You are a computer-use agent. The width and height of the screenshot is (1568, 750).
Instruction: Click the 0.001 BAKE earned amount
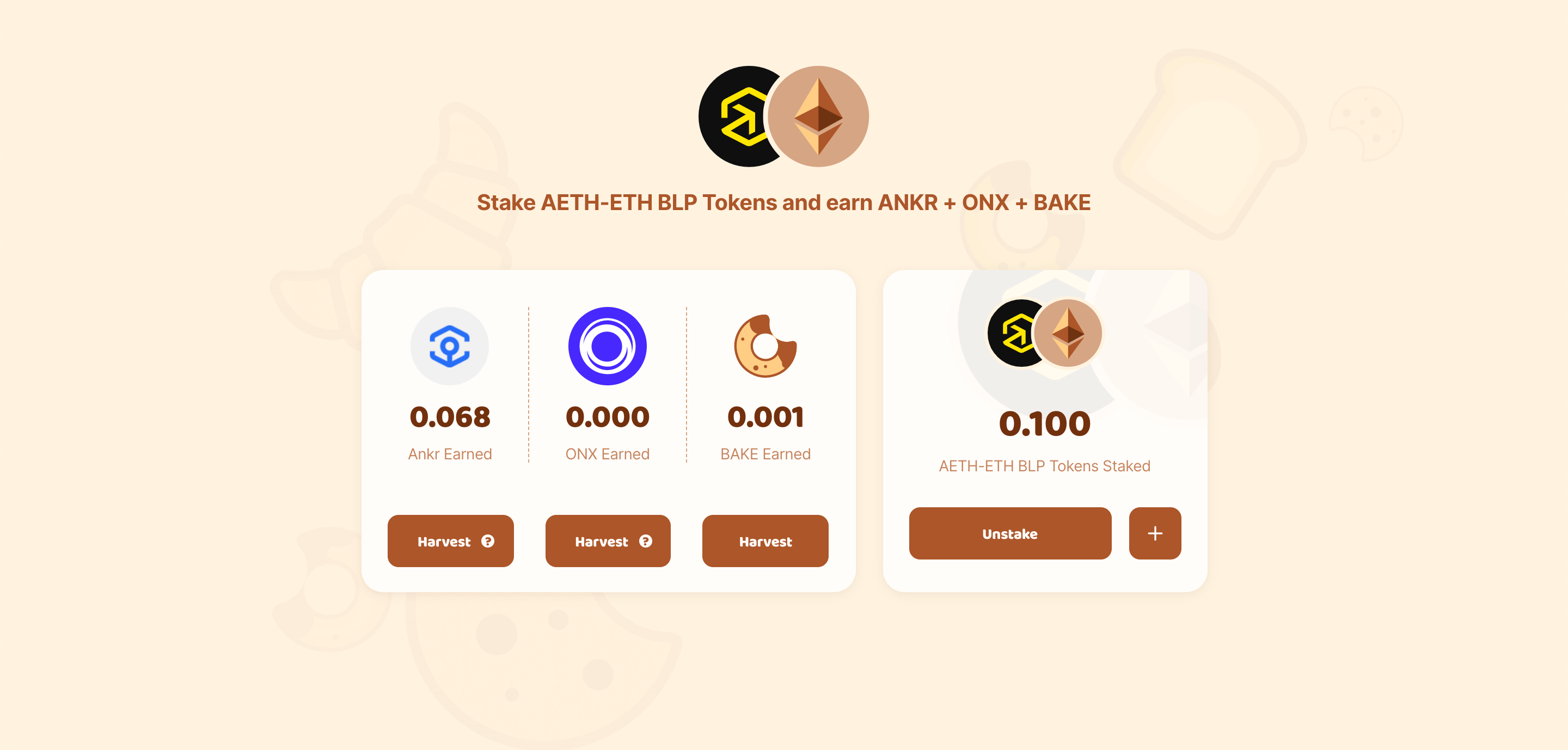point(765,417)
